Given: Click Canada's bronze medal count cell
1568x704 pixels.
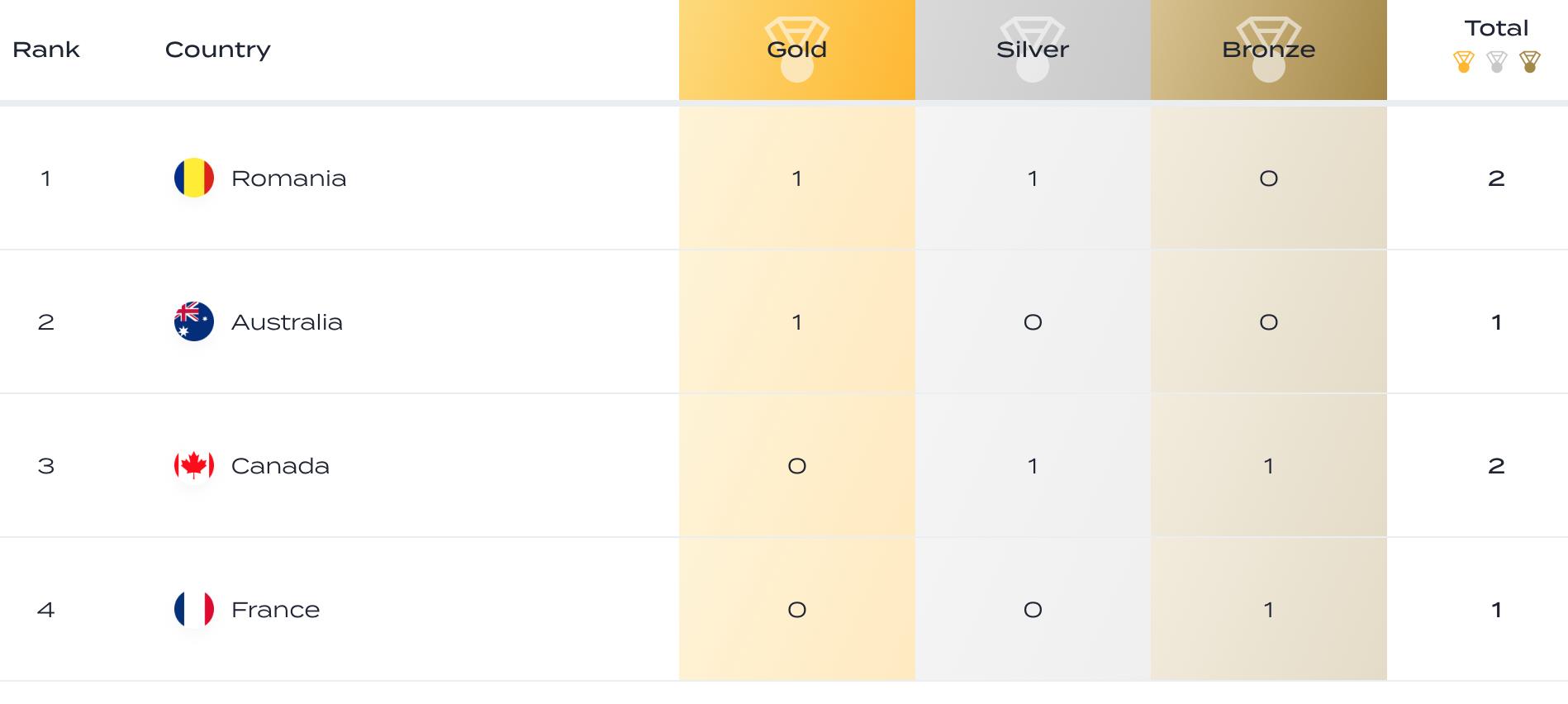Looking at the screenshot, I should (x=1268, y=466).
